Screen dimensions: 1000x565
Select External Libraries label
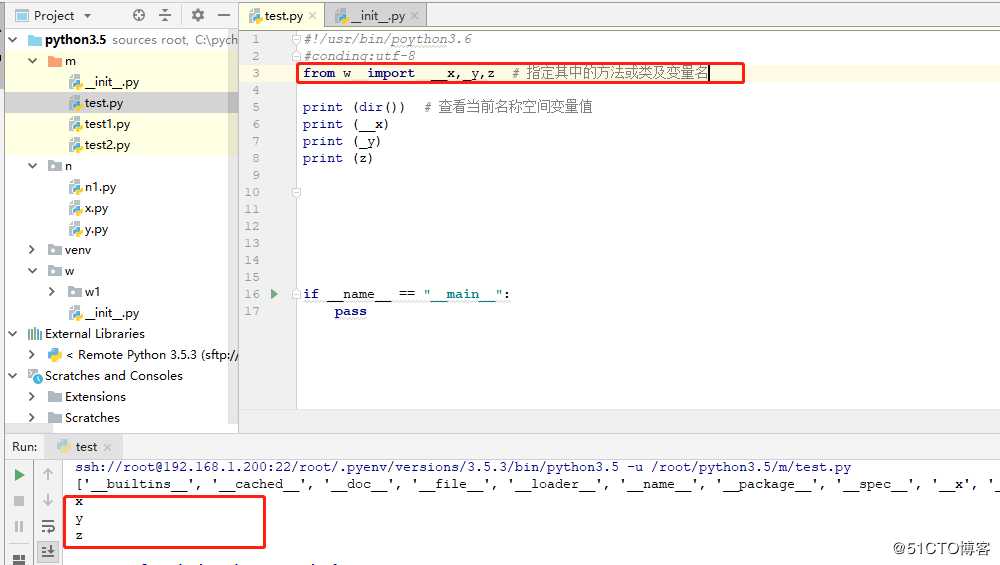point(94,334)
